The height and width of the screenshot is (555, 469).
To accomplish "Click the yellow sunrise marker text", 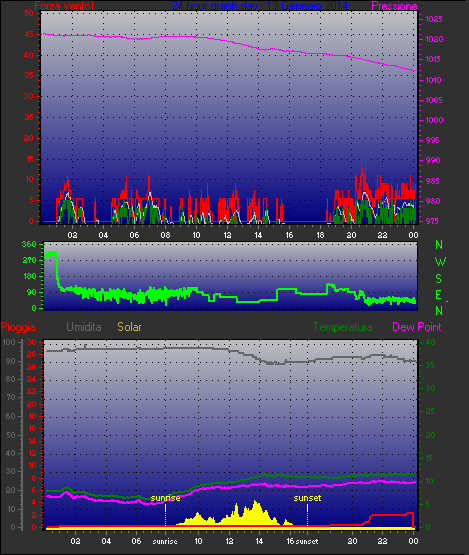I will point(165,498).
